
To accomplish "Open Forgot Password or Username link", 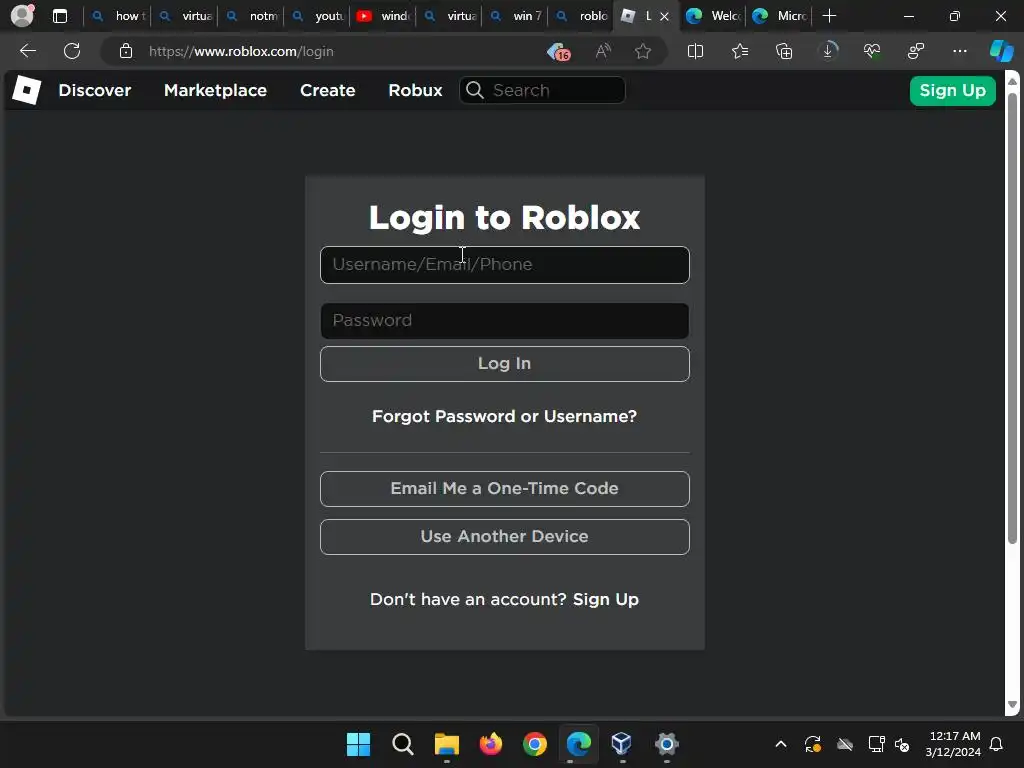I will pyautogui.click(x=504, y=416).
